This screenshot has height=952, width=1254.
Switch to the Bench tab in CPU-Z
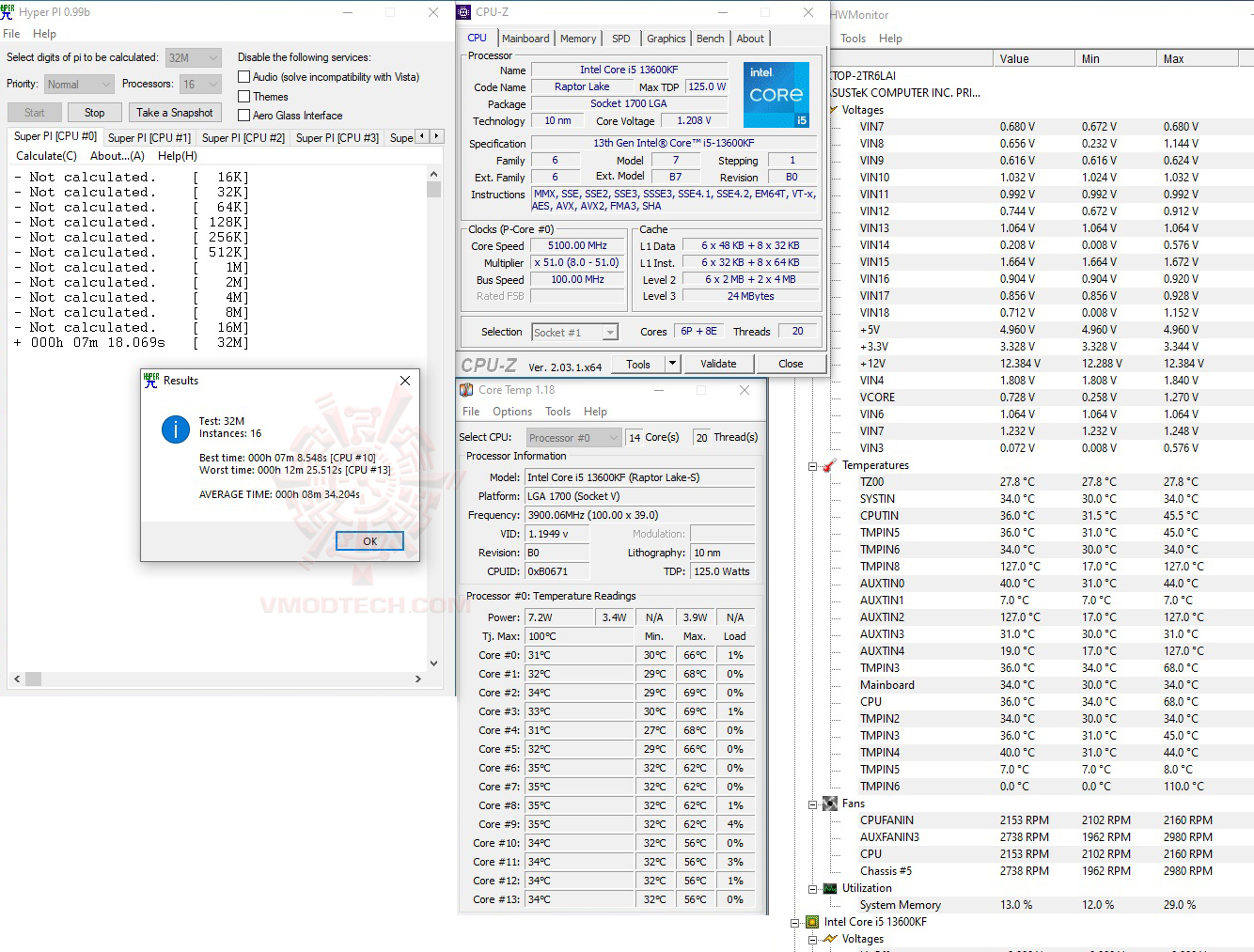(710, 39)
